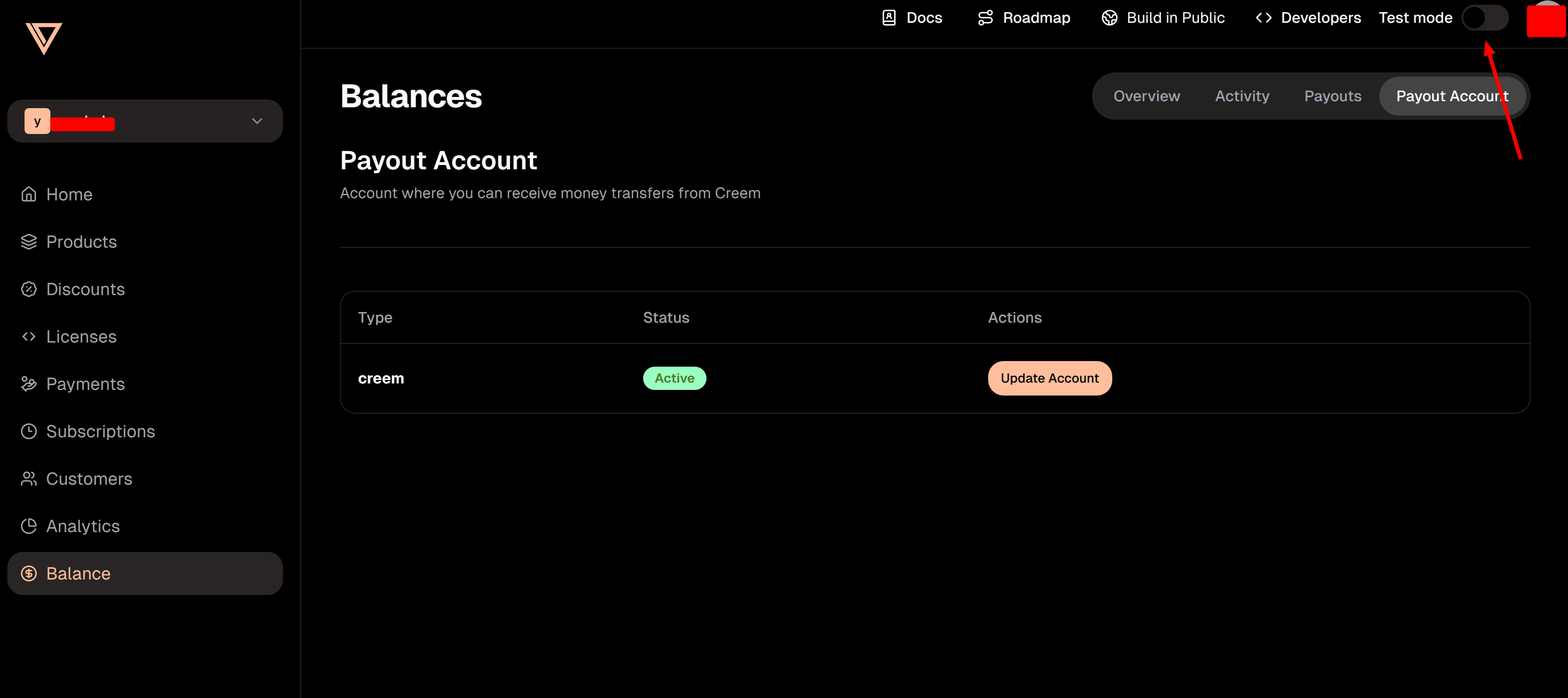Switch to the Payouts tab
This screenshot has width=1568, height=698.
(x=1332, y=96)
